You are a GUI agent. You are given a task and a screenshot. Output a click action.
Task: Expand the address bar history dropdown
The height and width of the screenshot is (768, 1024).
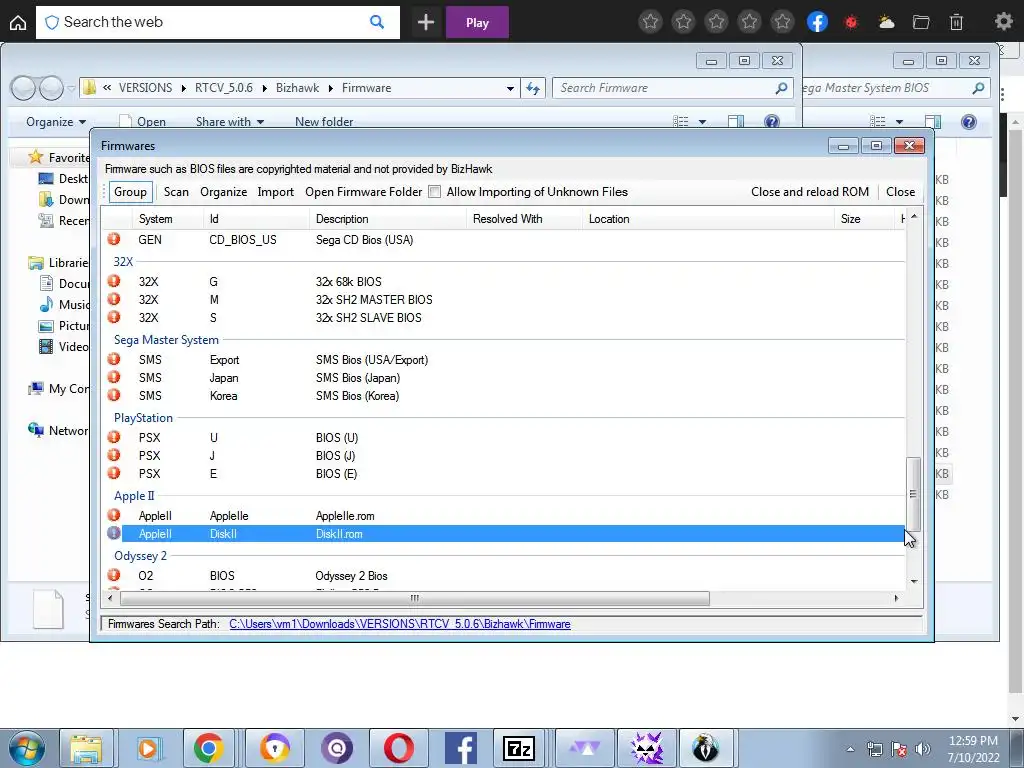[510, 88]
